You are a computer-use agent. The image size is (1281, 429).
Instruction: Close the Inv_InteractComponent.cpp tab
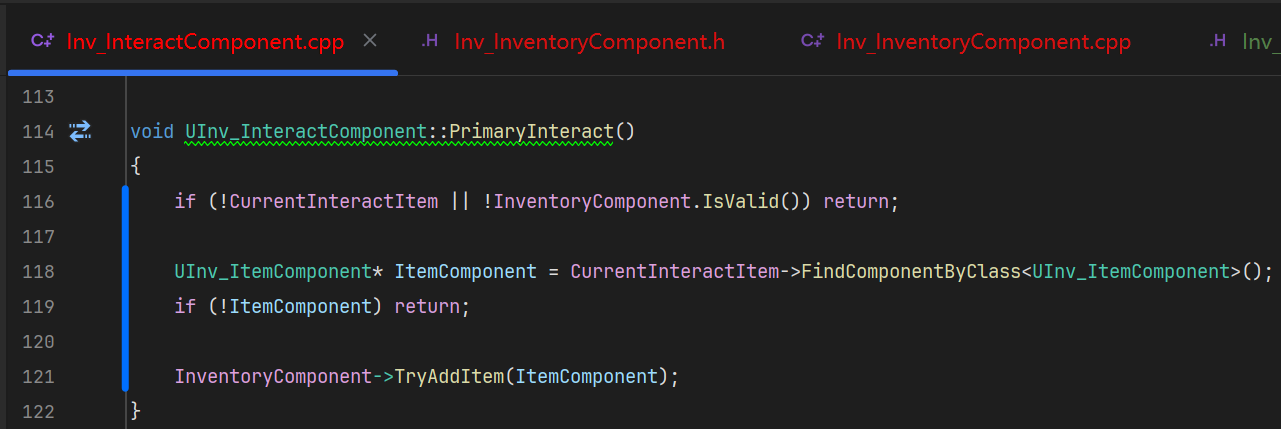pyautogui.click(x=370, y=41)
